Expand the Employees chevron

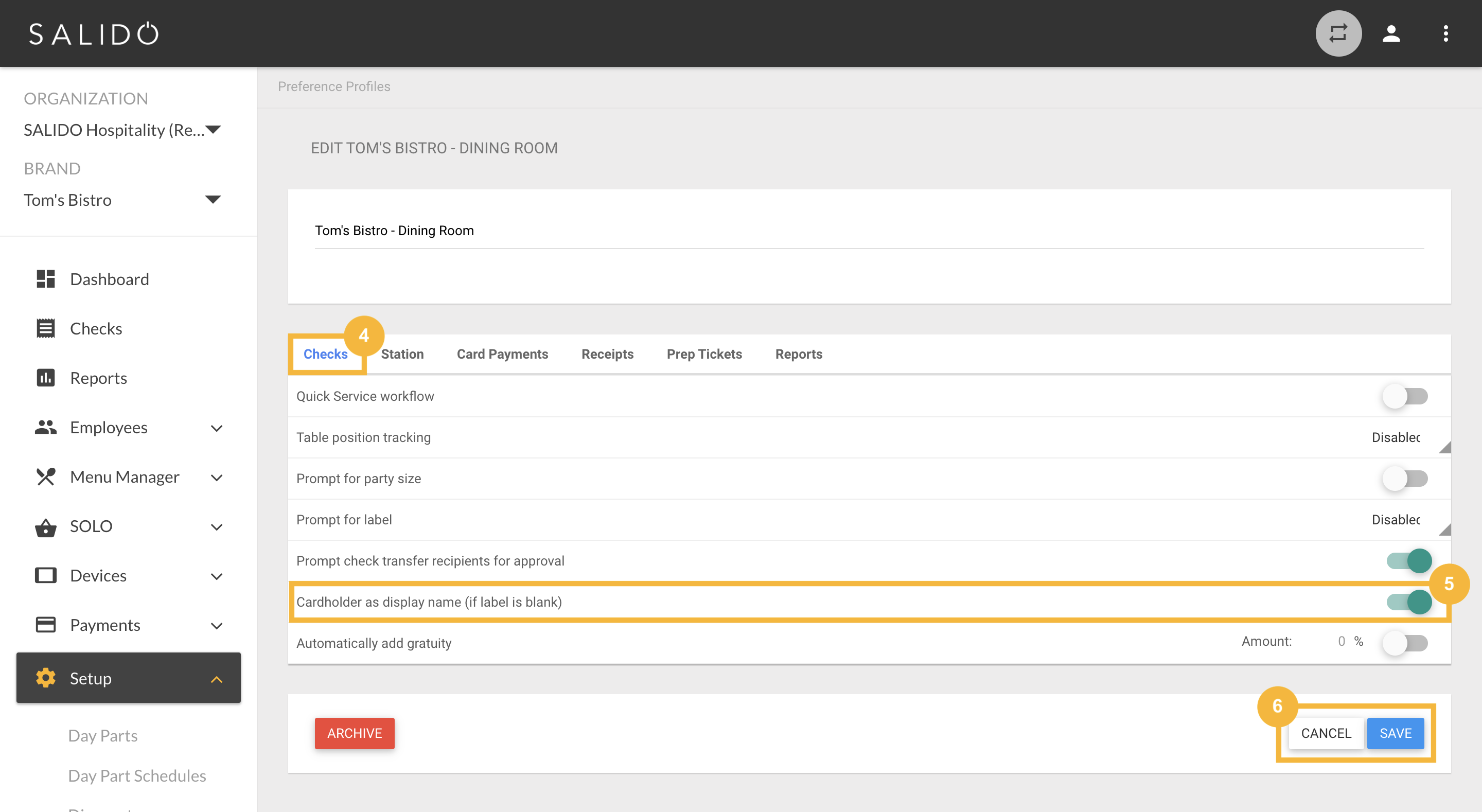point(216,428)
